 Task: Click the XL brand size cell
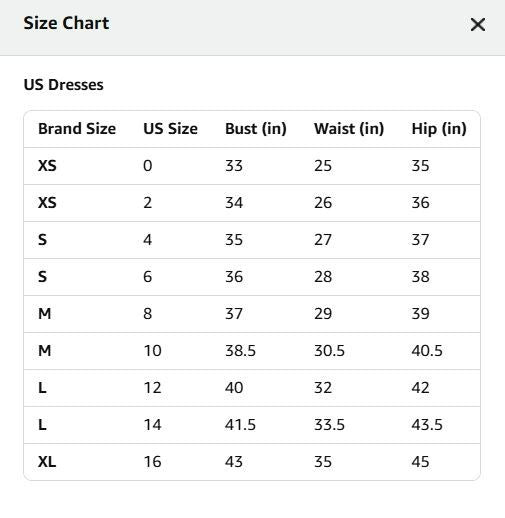pos(47,462)
